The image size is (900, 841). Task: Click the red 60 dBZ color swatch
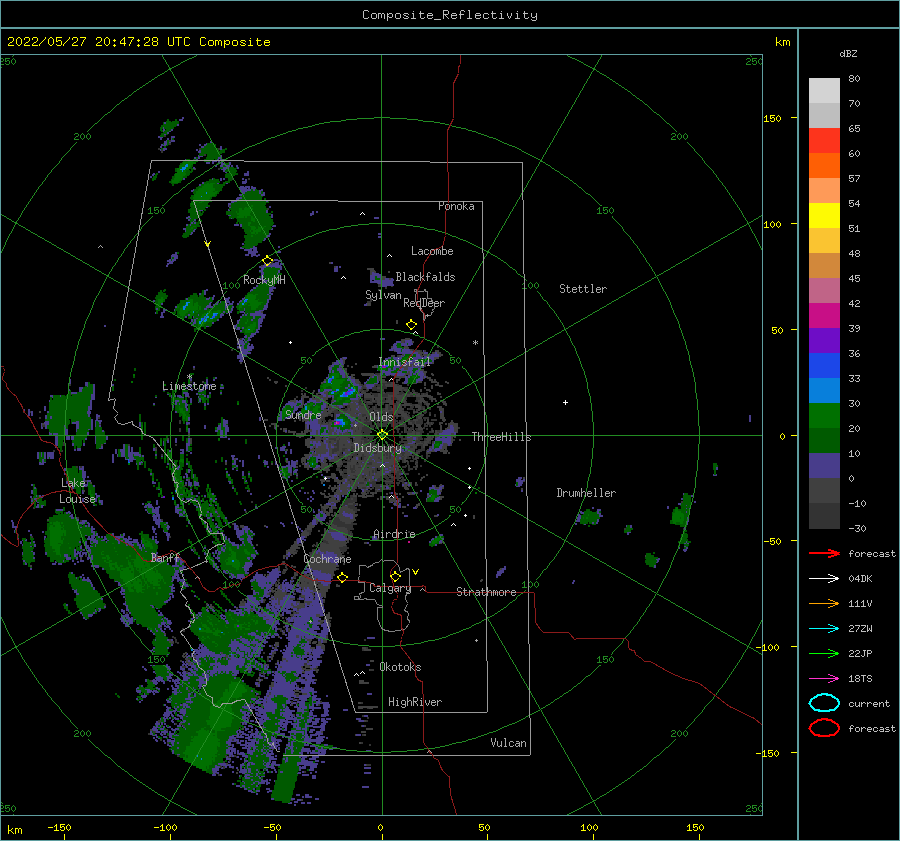(x=824, y=140)
